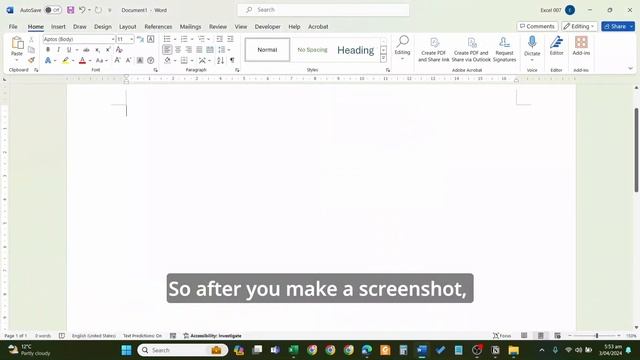640x360 pixels.
Task: Expand the Font Color dropdown arrow
Action: 90,61
